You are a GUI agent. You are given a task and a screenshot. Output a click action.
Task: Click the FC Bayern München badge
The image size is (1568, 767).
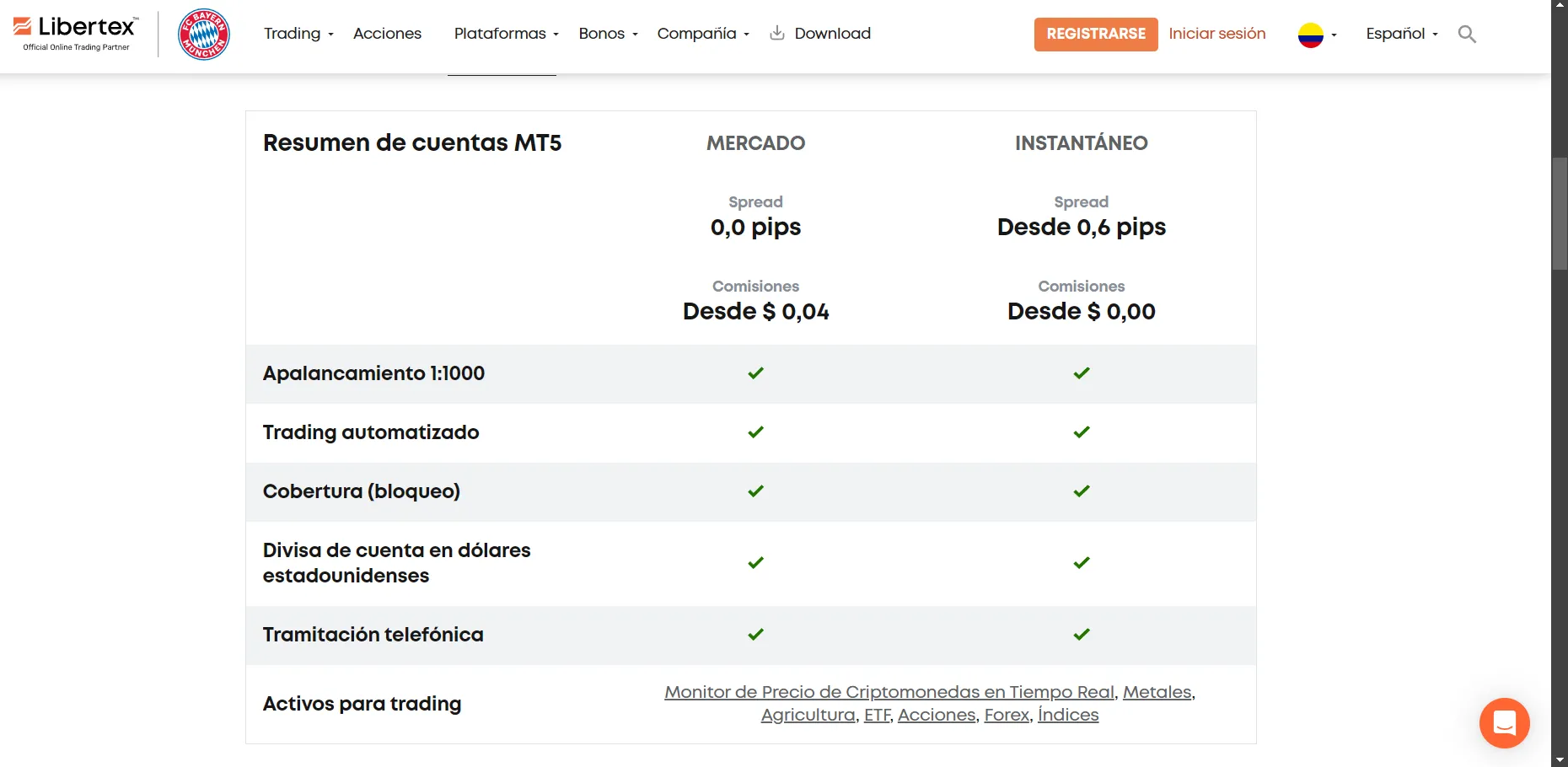204,34
